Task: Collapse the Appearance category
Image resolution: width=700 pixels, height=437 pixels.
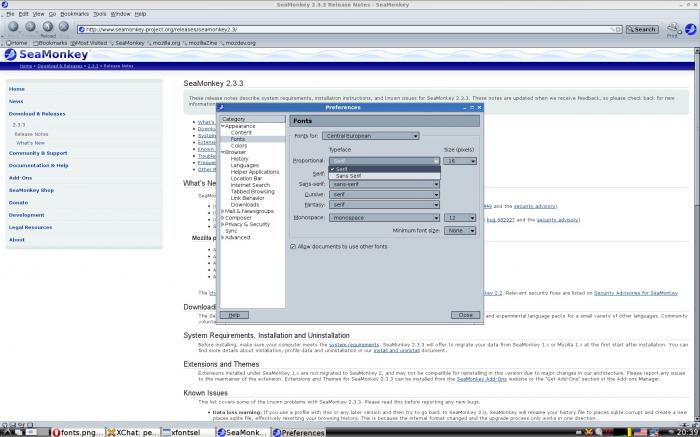Action: tap(223, 126)
